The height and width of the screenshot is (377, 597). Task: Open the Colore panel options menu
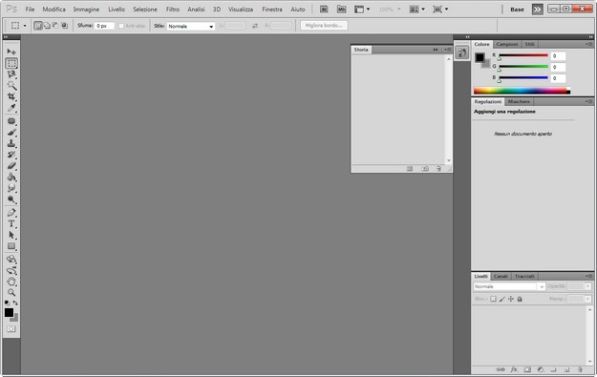589,44
